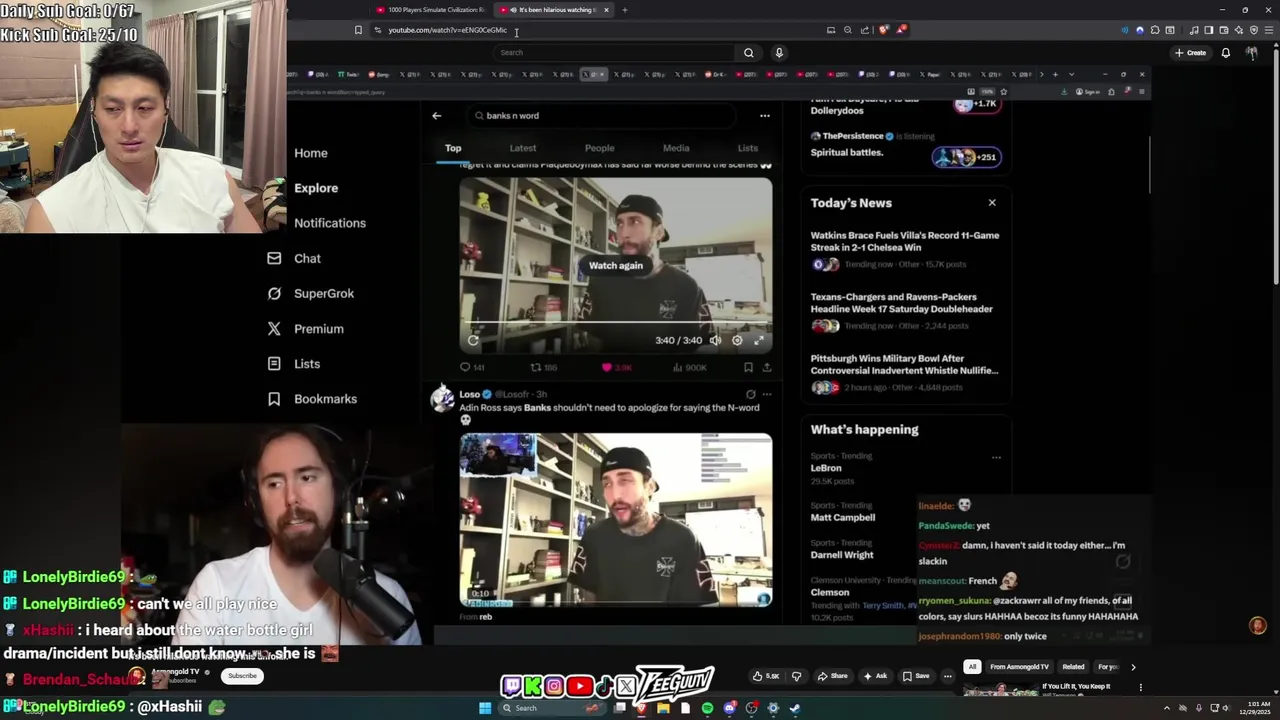Open the tweet video's settings gear
The width and height of the screenshot is (1280, 720).
(737, 340)
